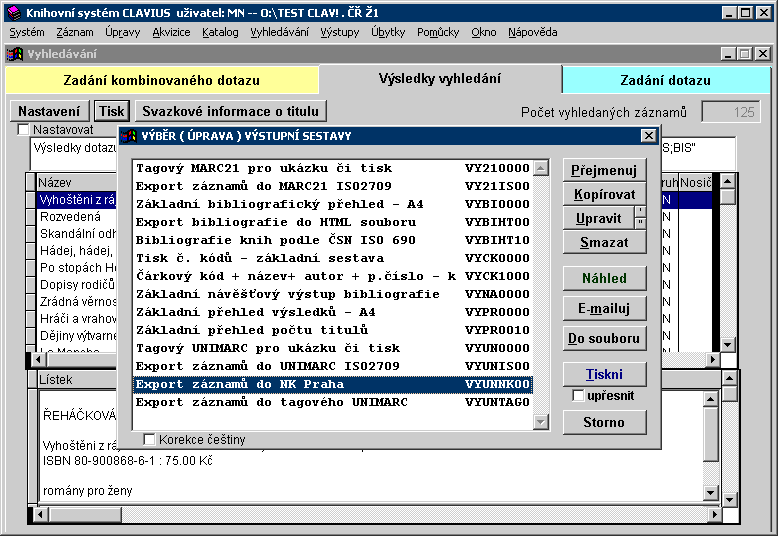Screen dimensions: 778x536
Task: Click the stepper arrows beside Upravit
Action: click(x=640, y=218)
